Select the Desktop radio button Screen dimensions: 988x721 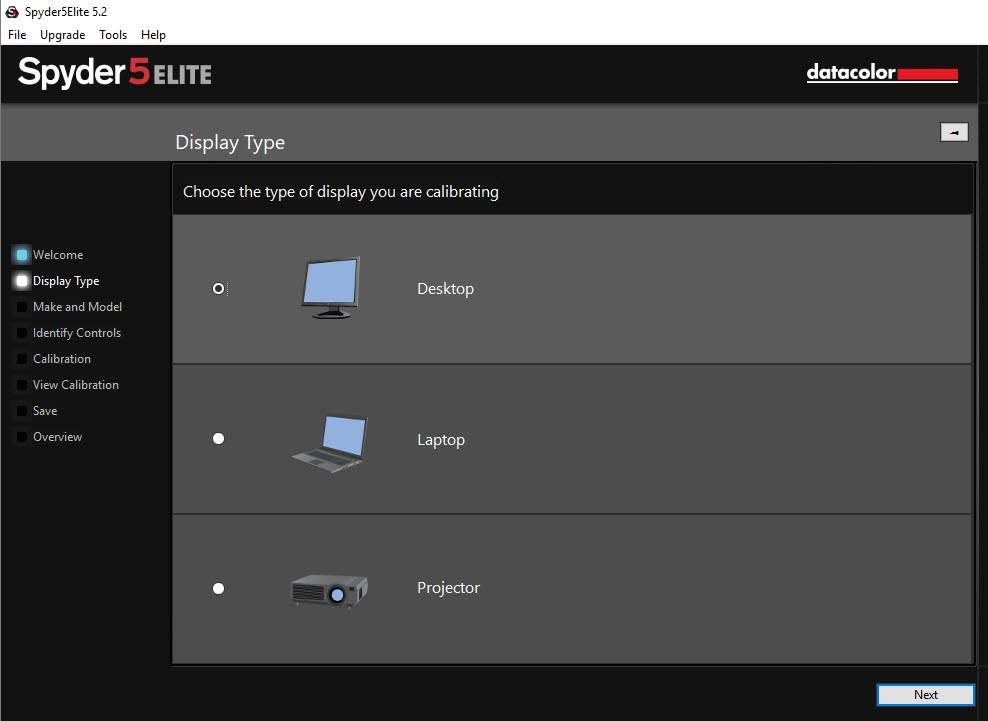(x=218, y=289)
